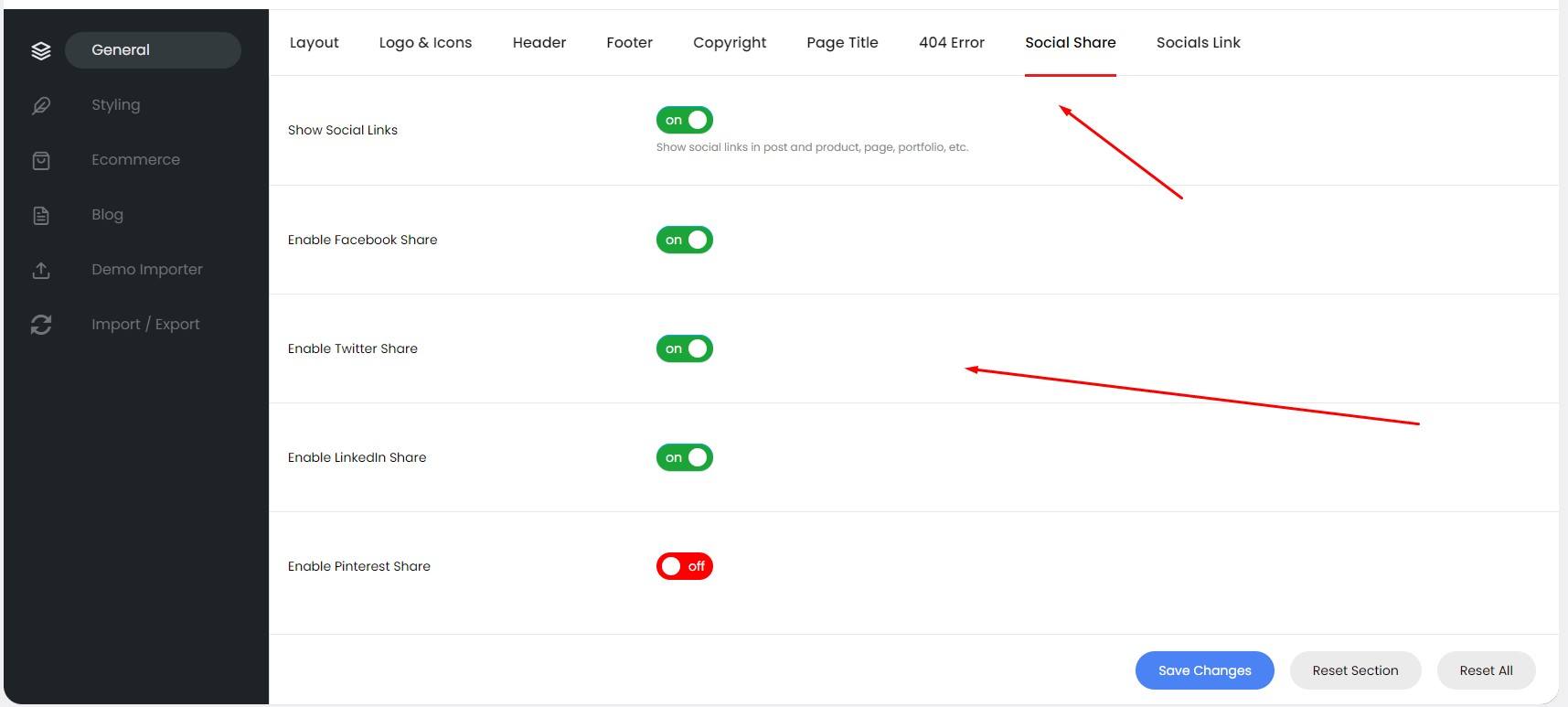Enable the Pinterest Share toggle
Screen dimensions: 1568x707
coord(684,566)
